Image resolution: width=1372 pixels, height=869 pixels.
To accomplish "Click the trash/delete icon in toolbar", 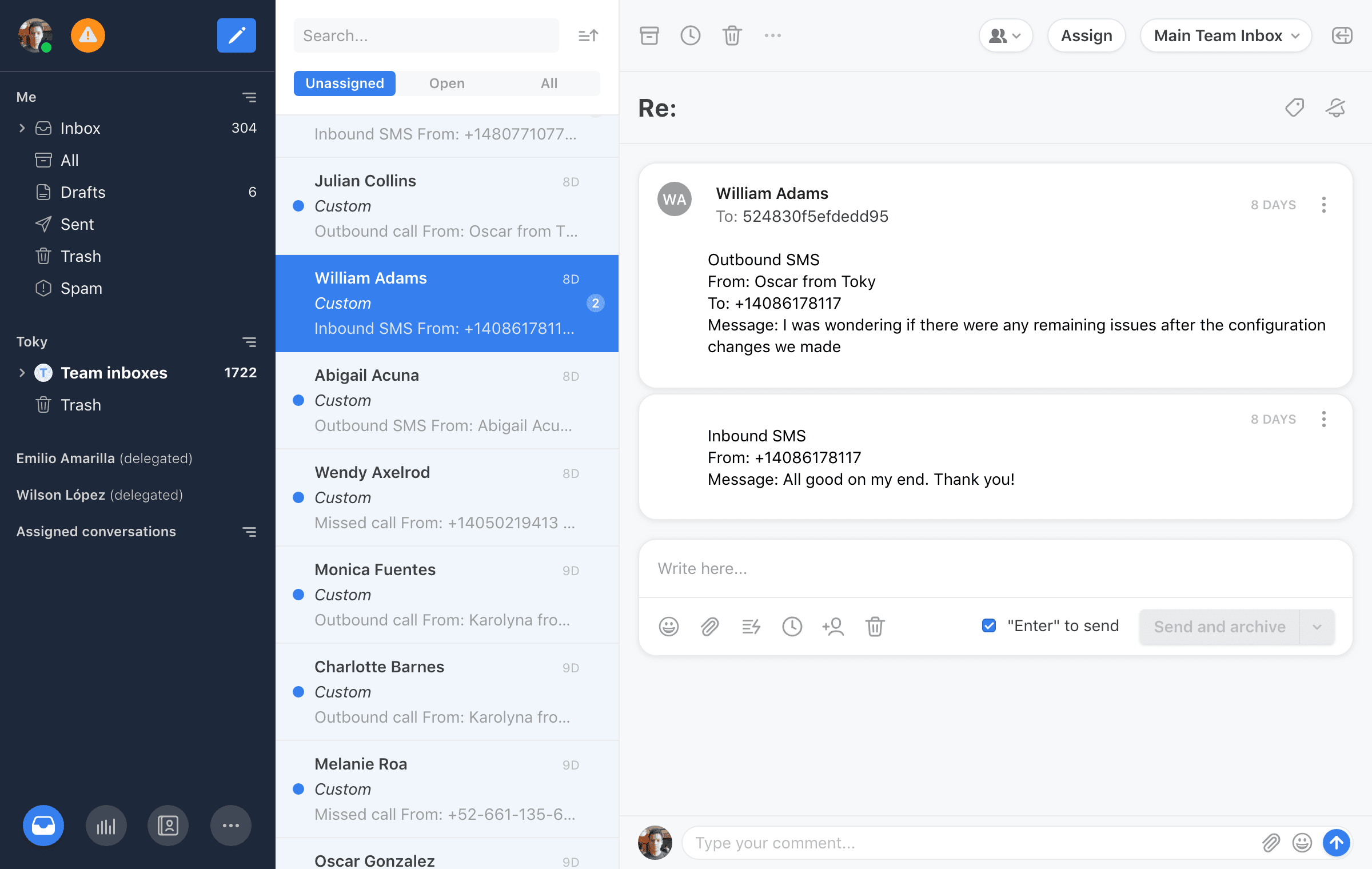I will (x=732, y=36).
